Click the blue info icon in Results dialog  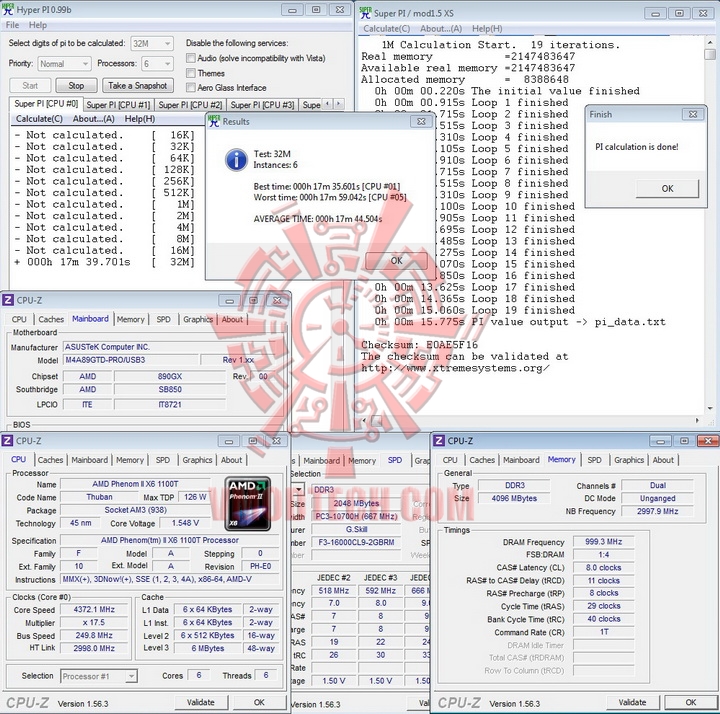coord(236,159)
